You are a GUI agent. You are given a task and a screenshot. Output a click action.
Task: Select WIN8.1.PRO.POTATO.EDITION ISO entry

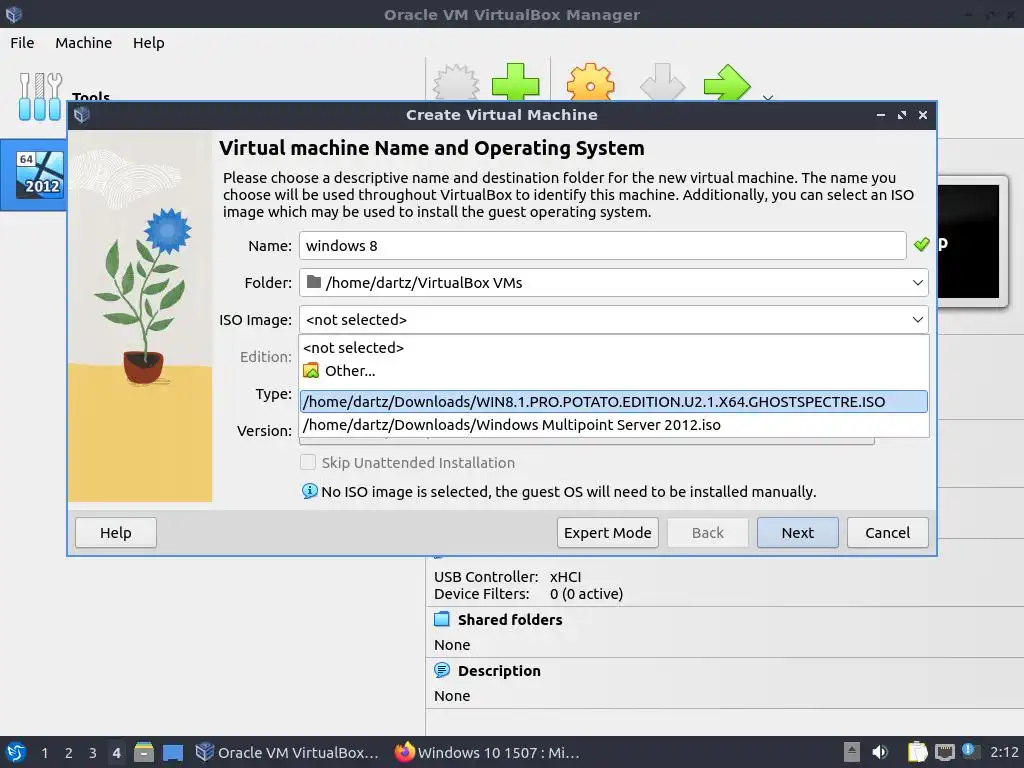click(614, 402)
